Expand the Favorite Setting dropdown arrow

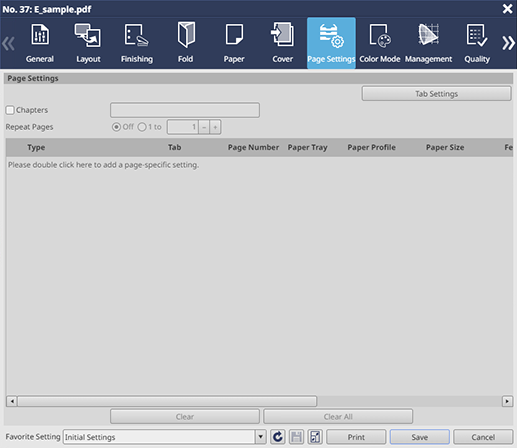[x=261, y=437]
